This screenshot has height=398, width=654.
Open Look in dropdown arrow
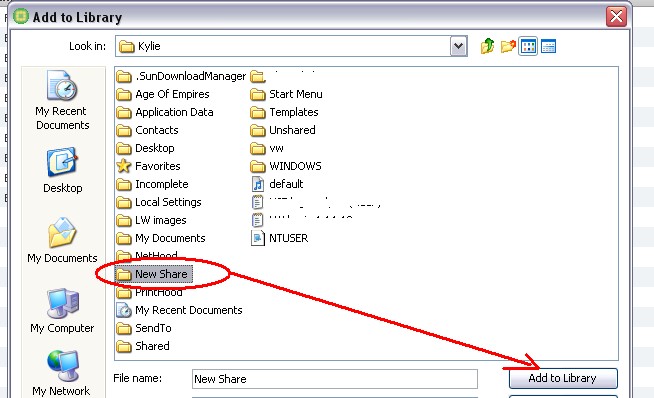(x=458, y=46)
